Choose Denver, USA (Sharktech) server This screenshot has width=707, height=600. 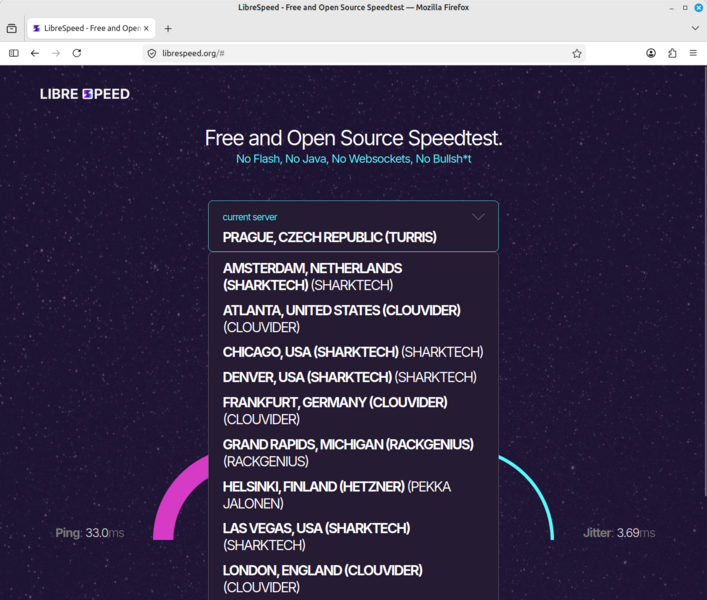click(354, 377)
